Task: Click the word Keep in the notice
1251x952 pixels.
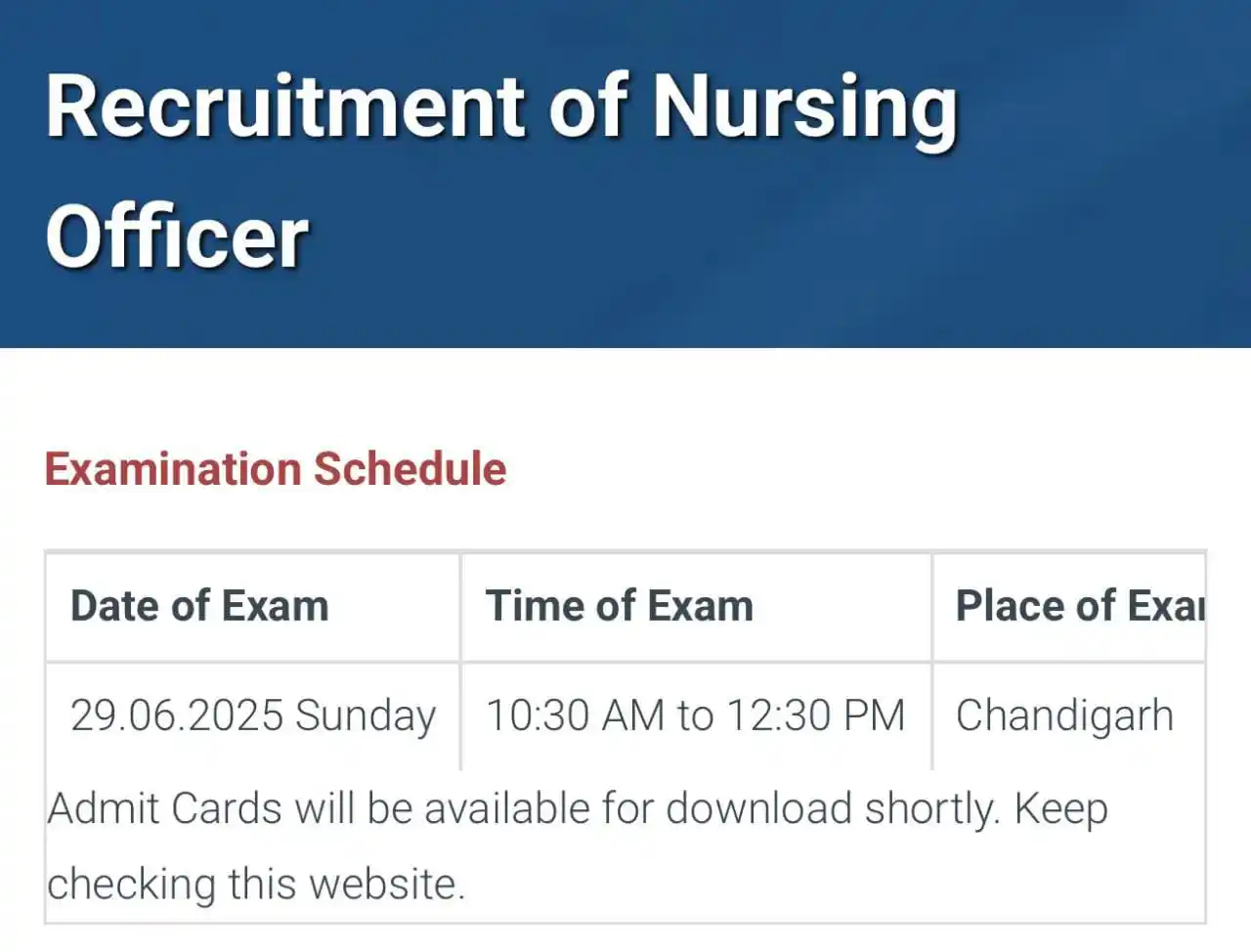Action: click(1061, 811)
